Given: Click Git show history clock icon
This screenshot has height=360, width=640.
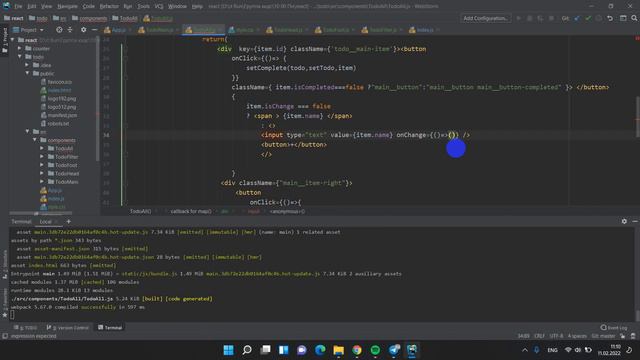Looking at the screenshot, I should [598, 18].
